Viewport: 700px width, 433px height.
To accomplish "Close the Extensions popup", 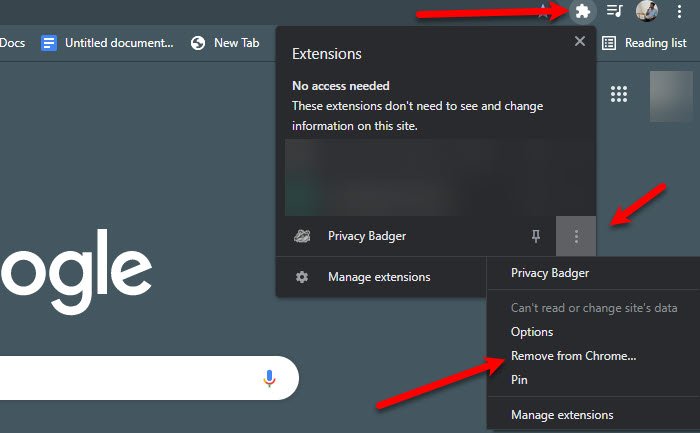I will (580, 41).
